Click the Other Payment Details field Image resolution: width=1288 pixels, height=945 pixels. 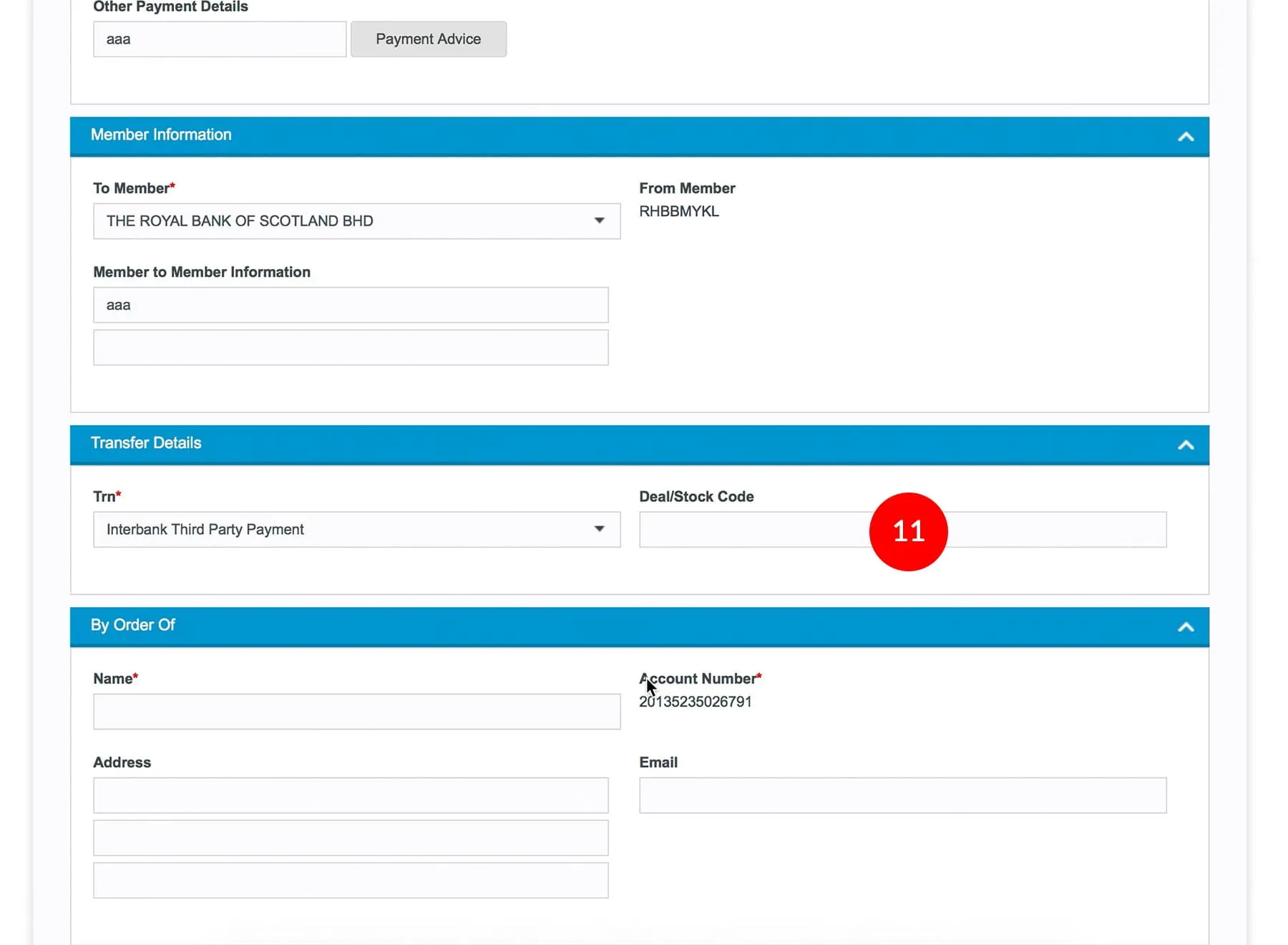pyautogui.click(x=219, y=39)
